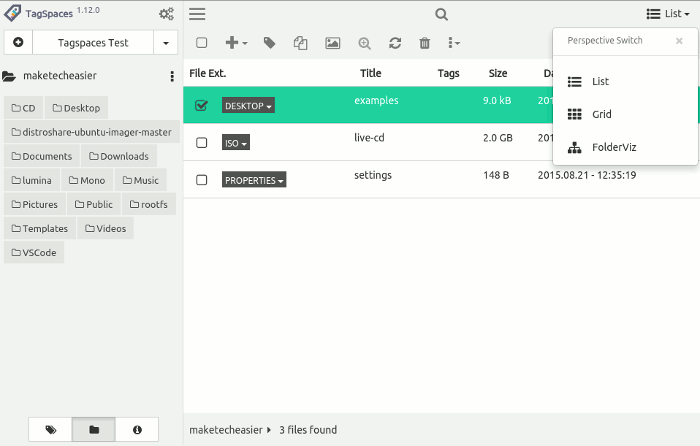The width and height of the screenshot is (700, 446).
Task: Delete selected files with trash icon
Action: [x=425, y=43]
